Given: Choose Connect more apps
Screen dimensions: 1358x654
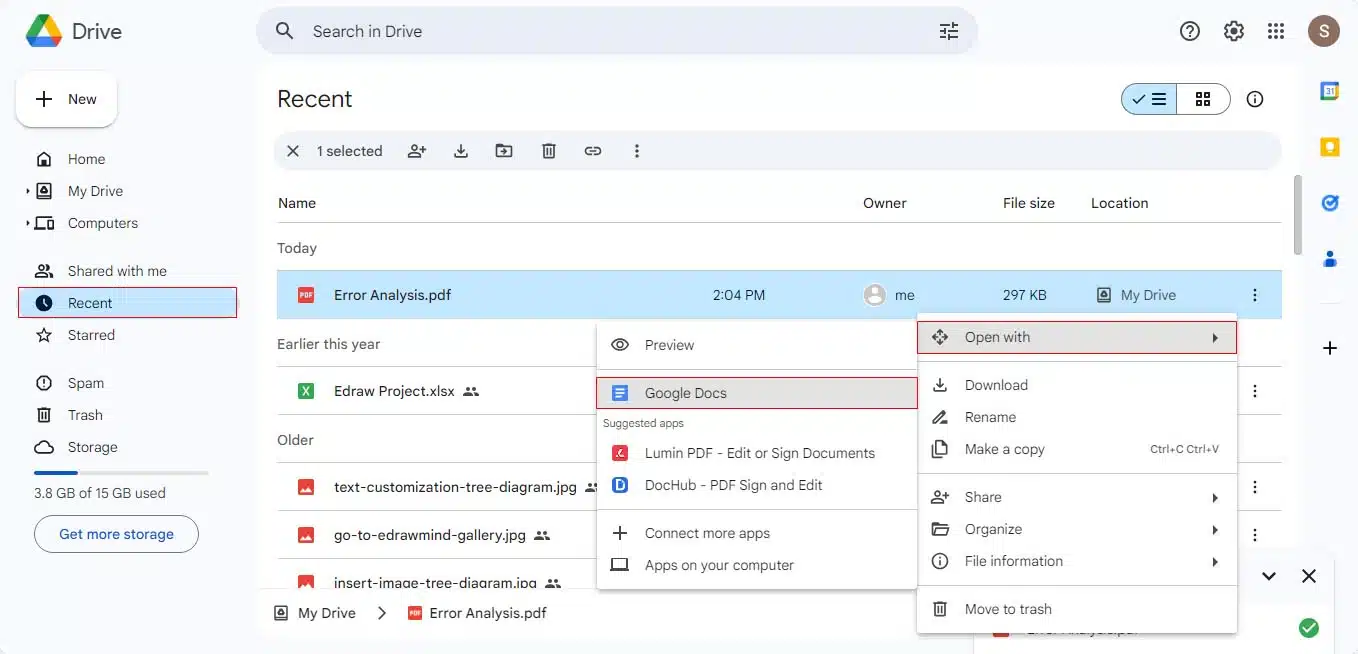Looking at the screenshot, I should [757, 533].
